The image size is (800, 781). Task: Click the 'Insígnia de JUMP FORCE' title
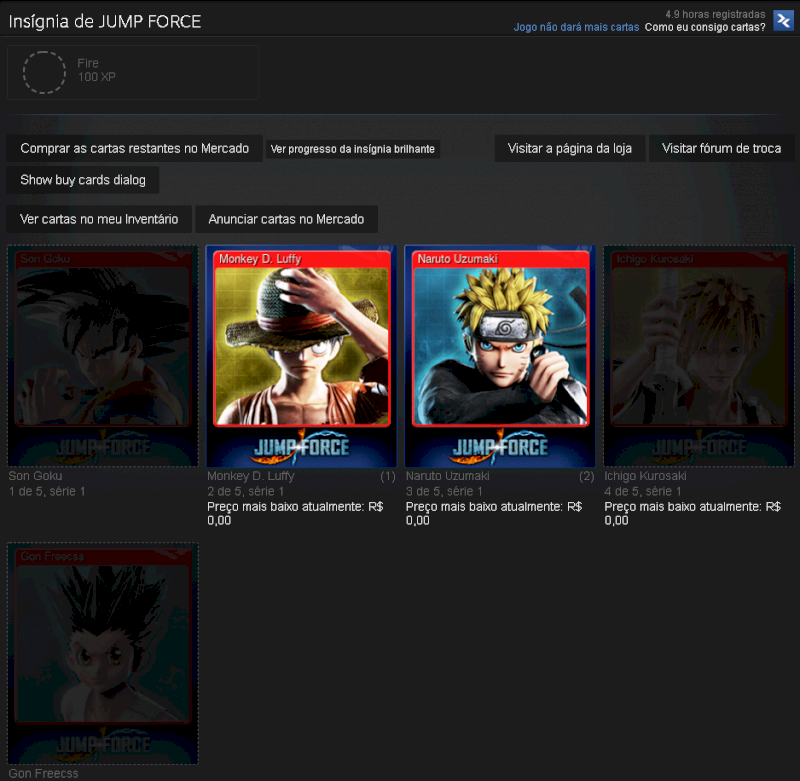[105, 21]
